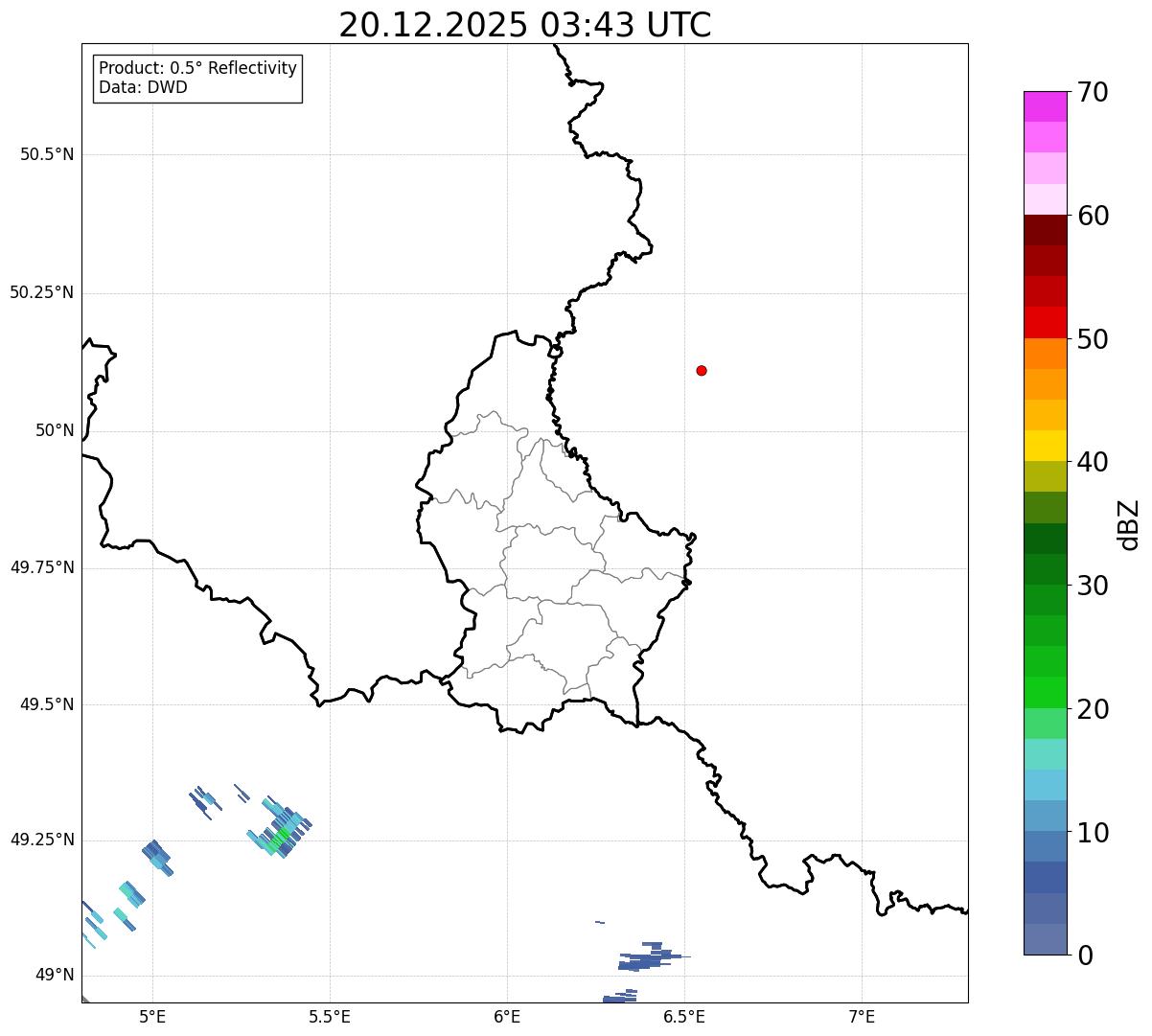Click the 6.5°E longitude label
The width and height of the screenshot is (1152, 1036).
click(685, 1017)
